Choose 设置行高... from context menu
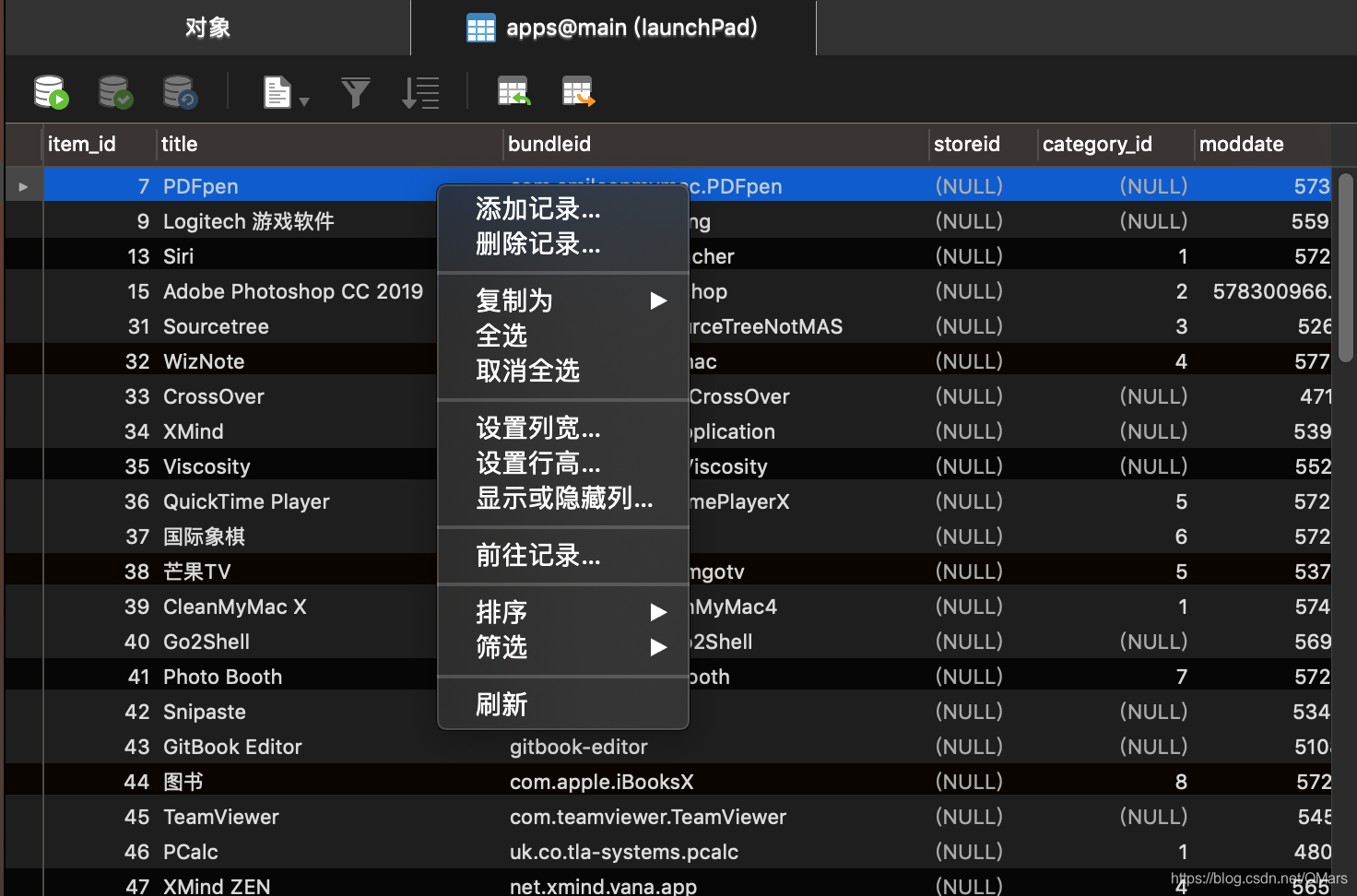1357x896 pixels. pos(563,463)
